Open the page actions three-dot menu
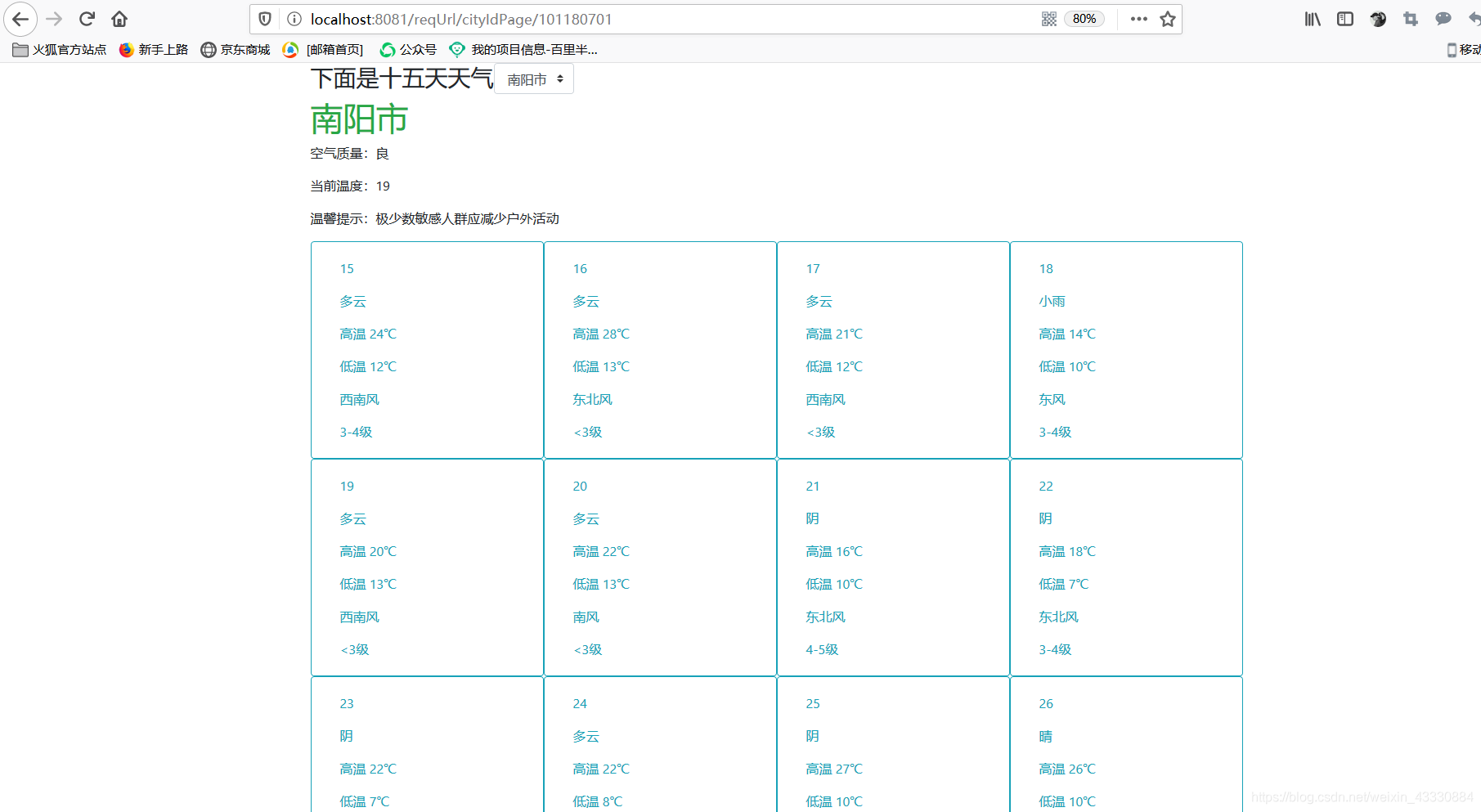 coord(1138,19)
